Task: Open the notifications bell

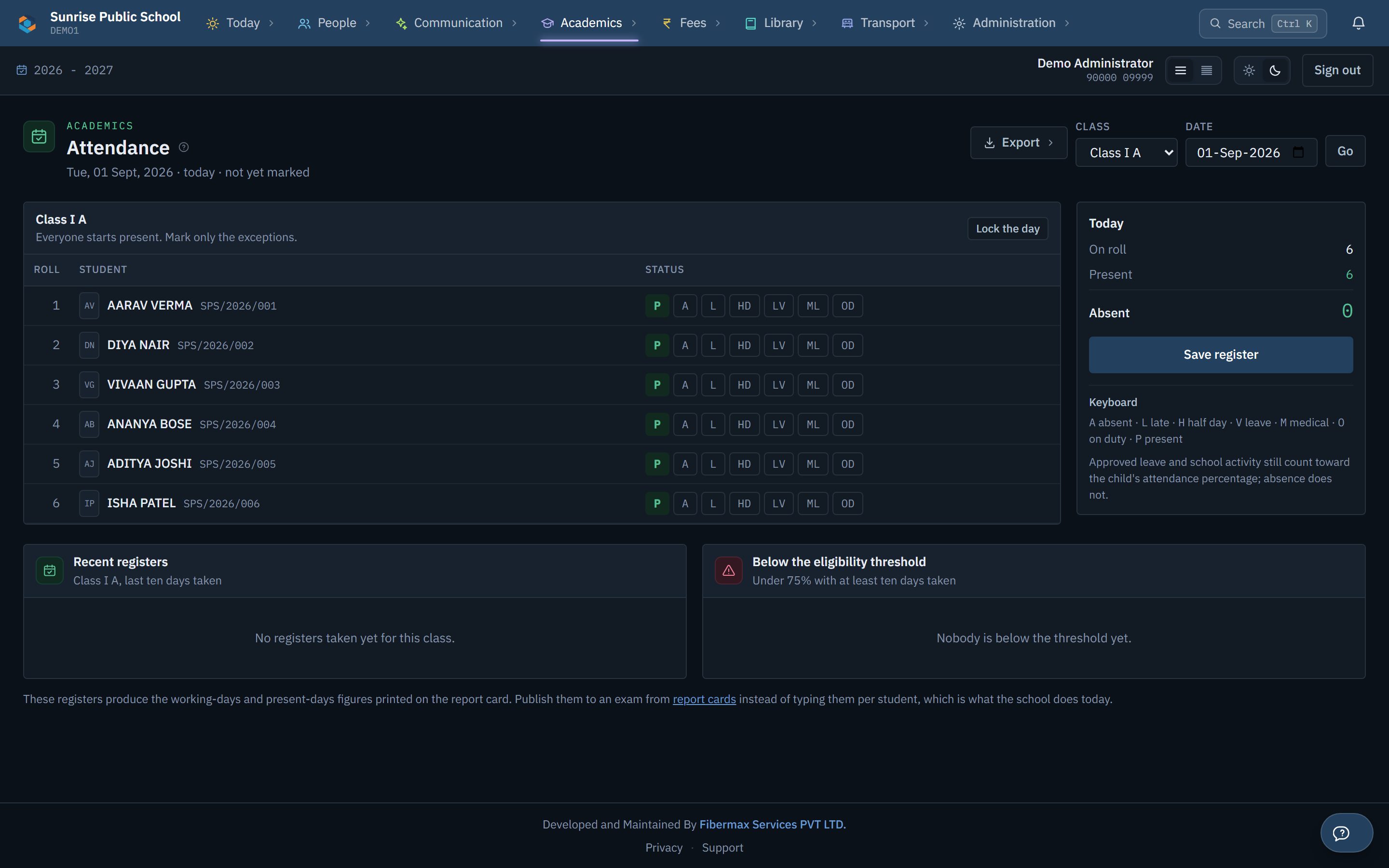Action: tap(1358, 24)
